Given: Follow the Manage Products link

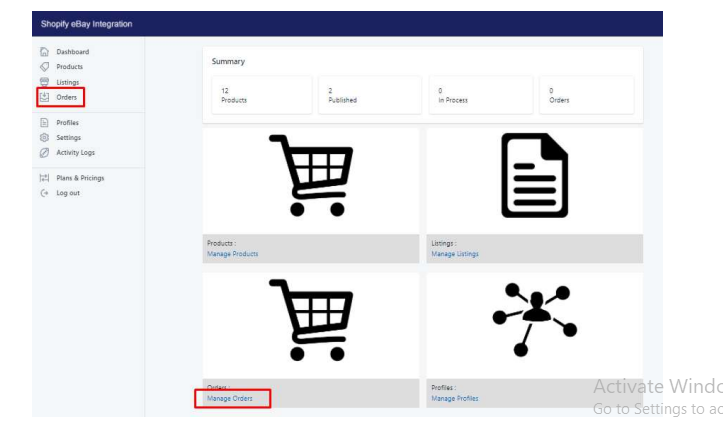Looking at the screenshot, I should pyautogui.click(x=232, y=254).
